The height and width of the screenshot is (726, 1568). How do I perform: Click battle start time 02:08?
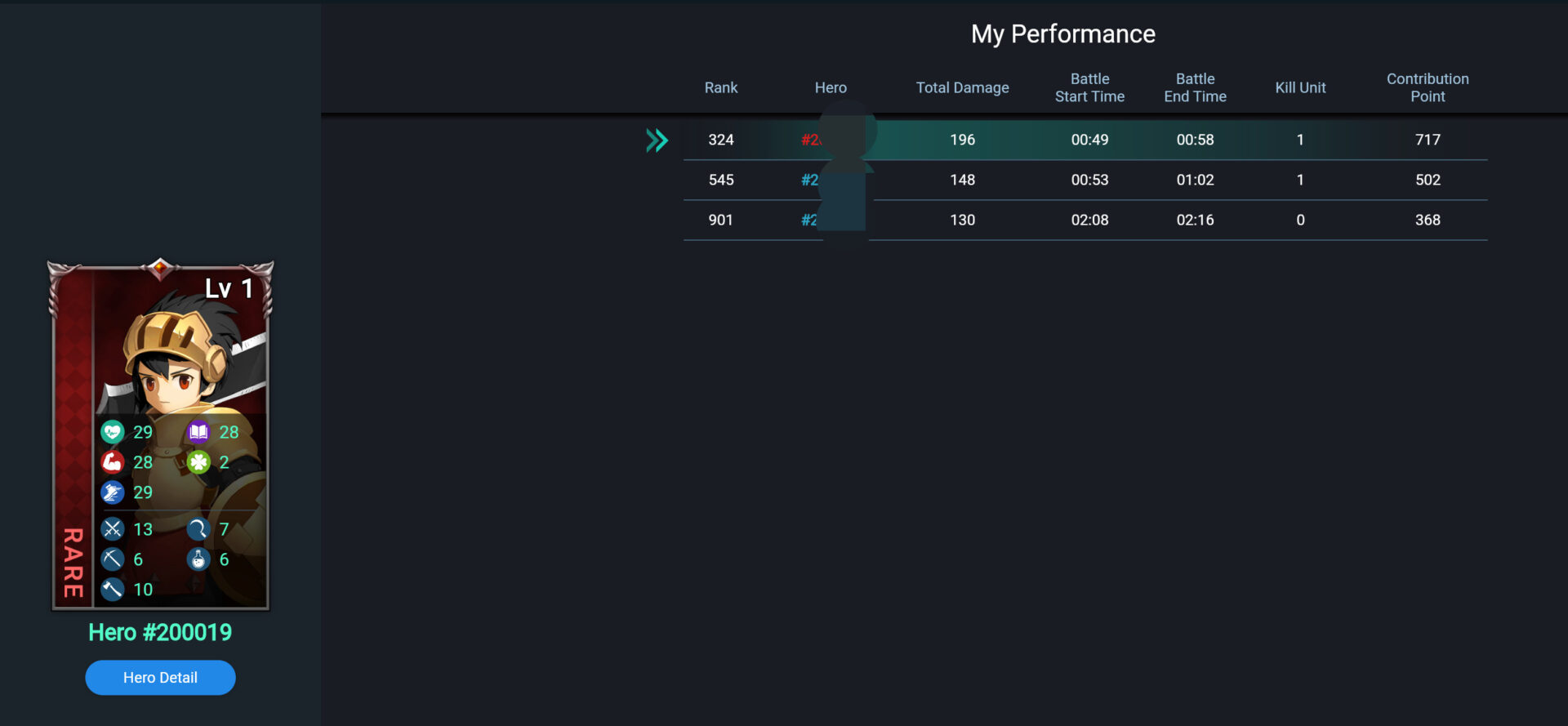[1089, 220]
